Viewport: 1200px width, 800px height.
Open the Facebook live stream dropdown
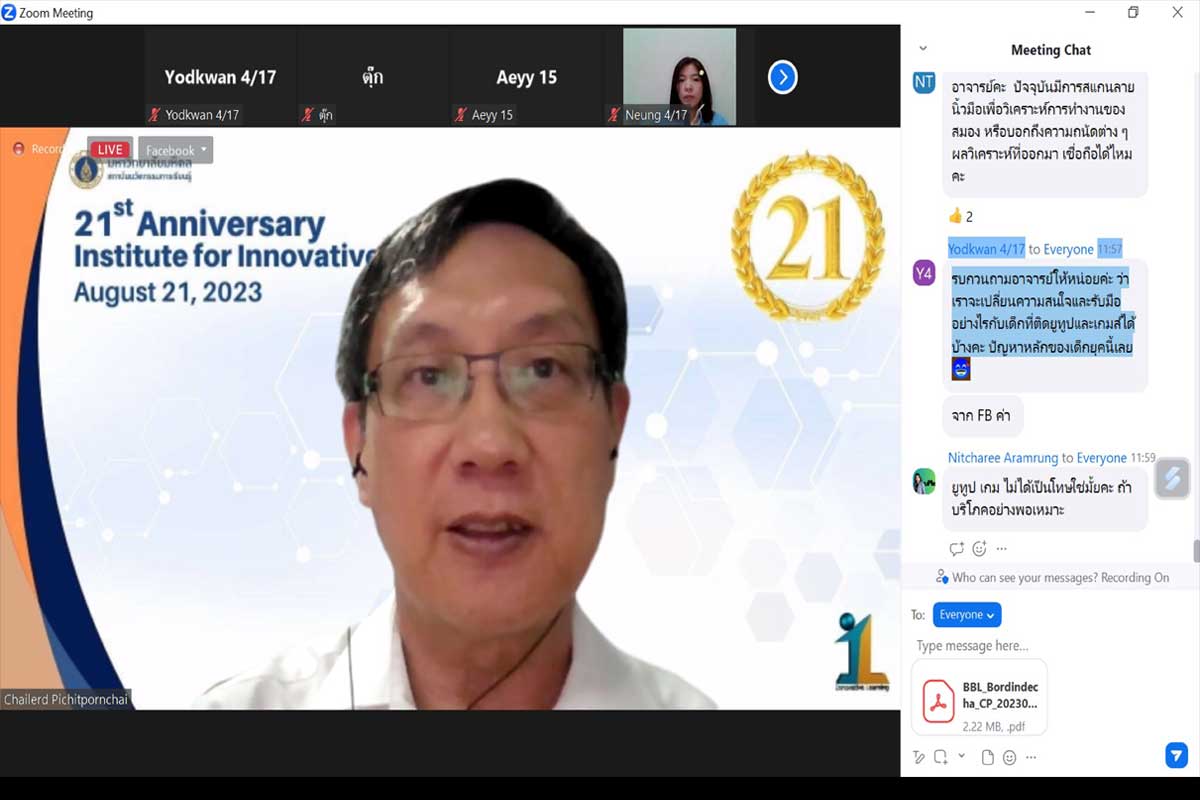(x=176, y=150)
